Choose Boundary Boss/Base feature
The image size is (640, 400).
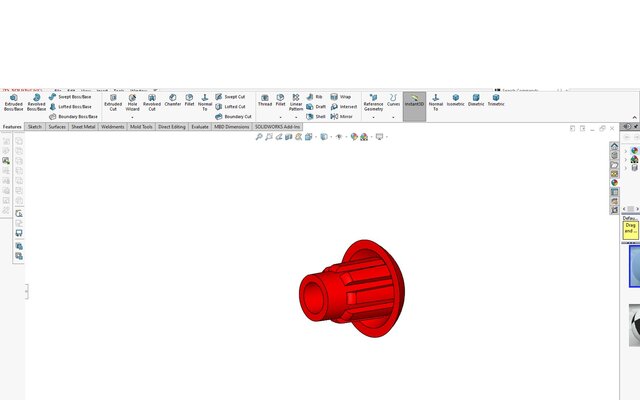tap(73, 117)
